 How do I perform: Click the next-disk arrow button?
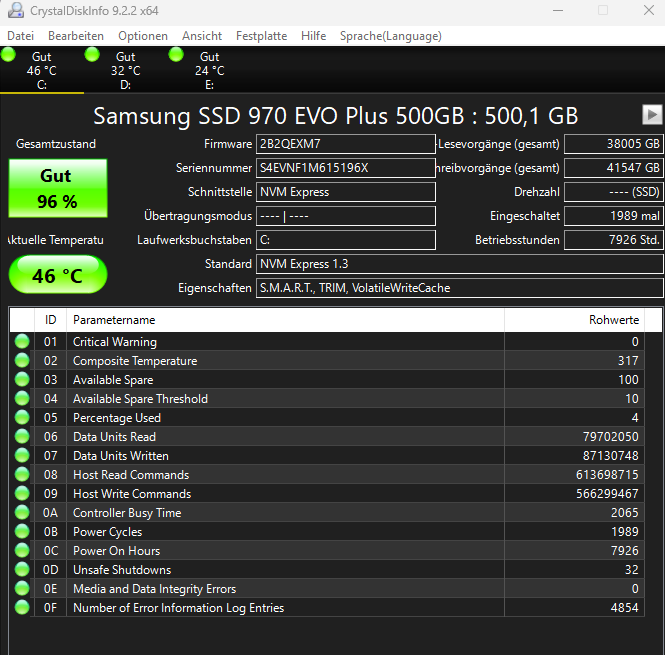652,115
